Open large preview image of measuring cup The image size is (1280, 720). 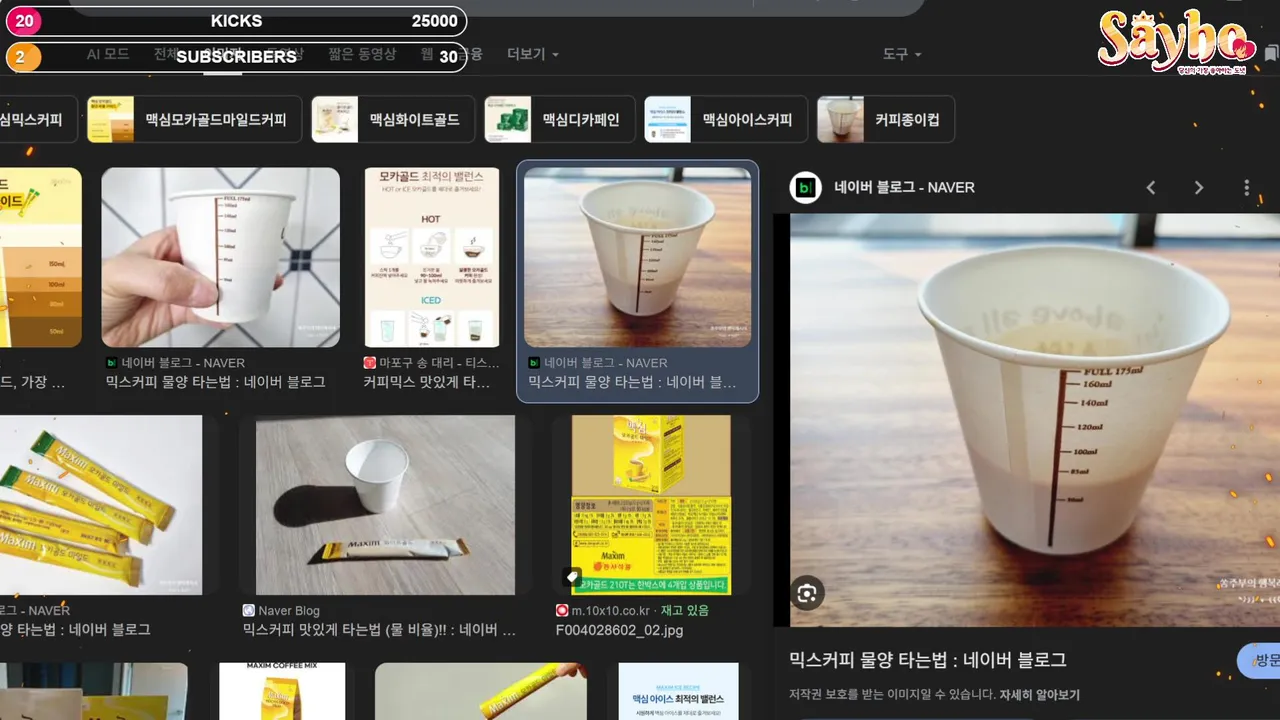pyautogui.click(x=1035, y=420)
